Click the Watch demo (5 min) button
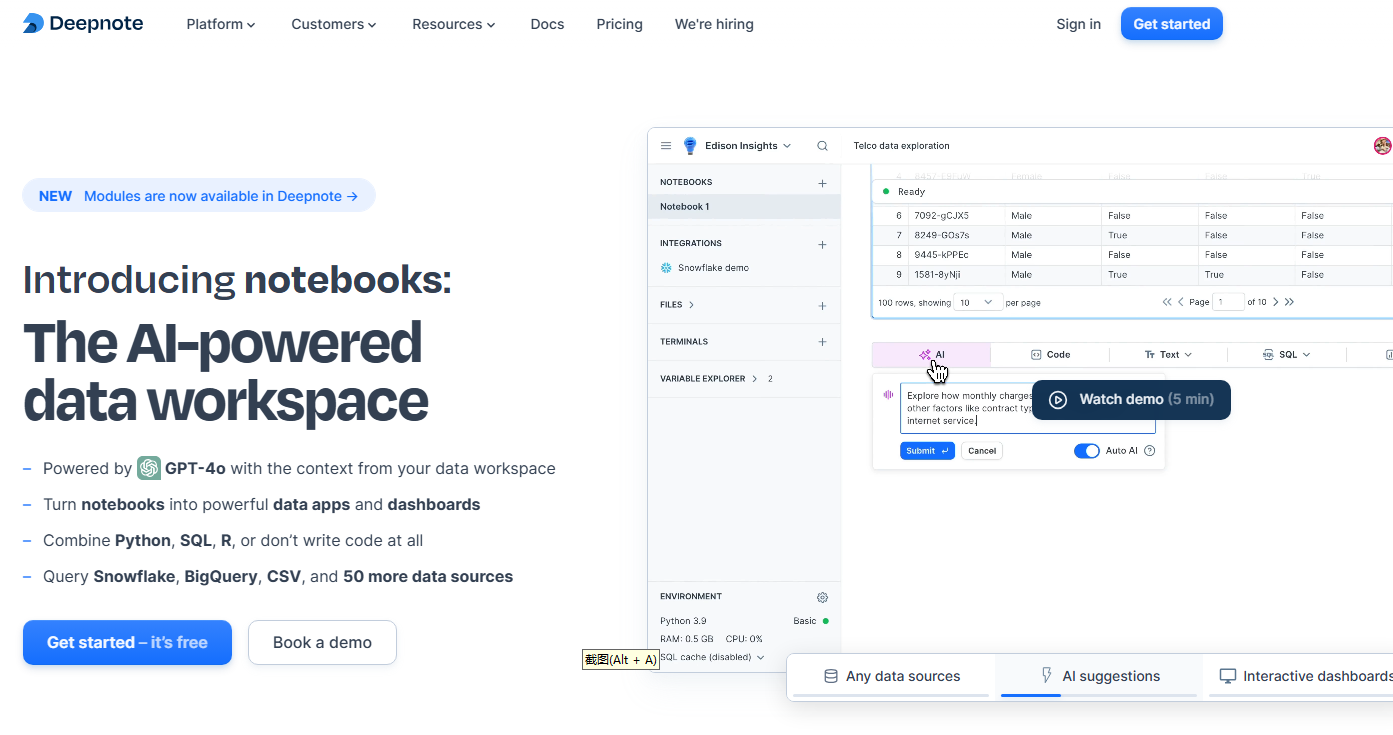Viewport: 1393px width, 735px height. click(x=1131, y=400)
